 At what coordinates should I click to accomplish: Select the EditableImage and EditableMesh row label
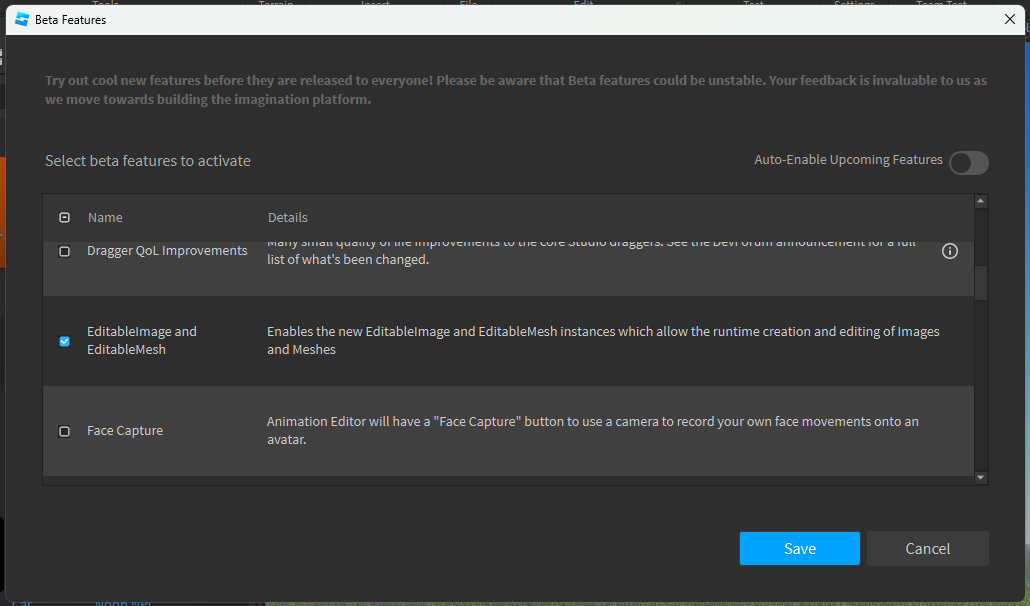[142, 341]
